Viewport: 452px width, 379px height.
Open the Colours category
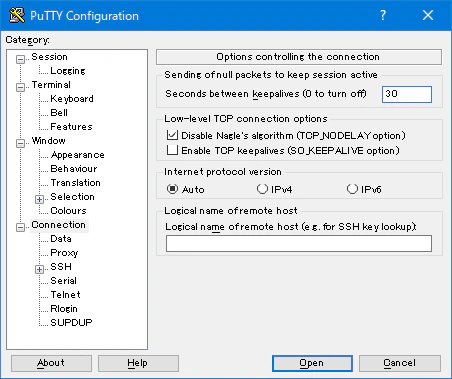(68, 211)
